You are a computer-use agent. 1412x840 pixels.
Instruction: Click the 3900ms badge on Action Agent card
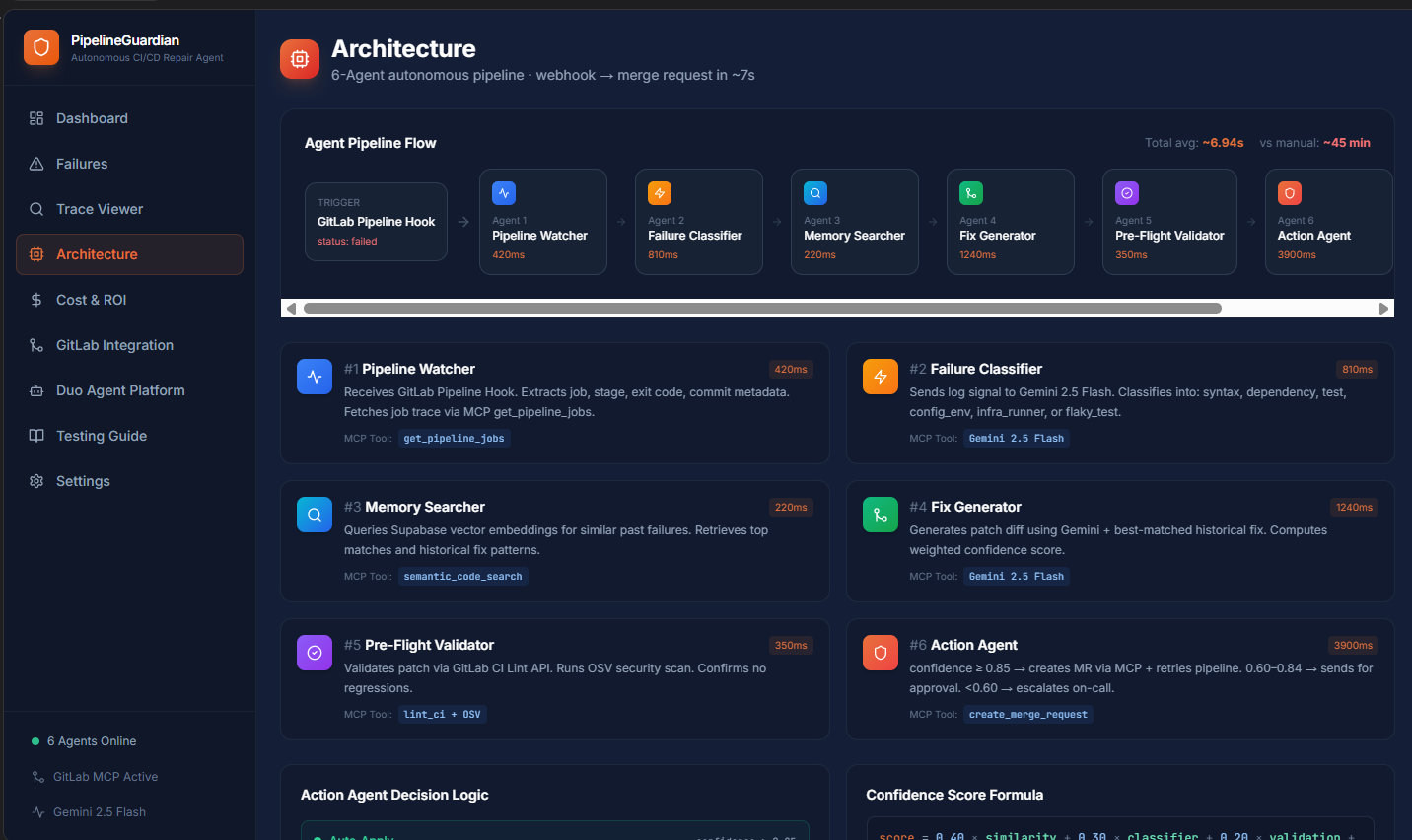click(x=1353, y=646)
